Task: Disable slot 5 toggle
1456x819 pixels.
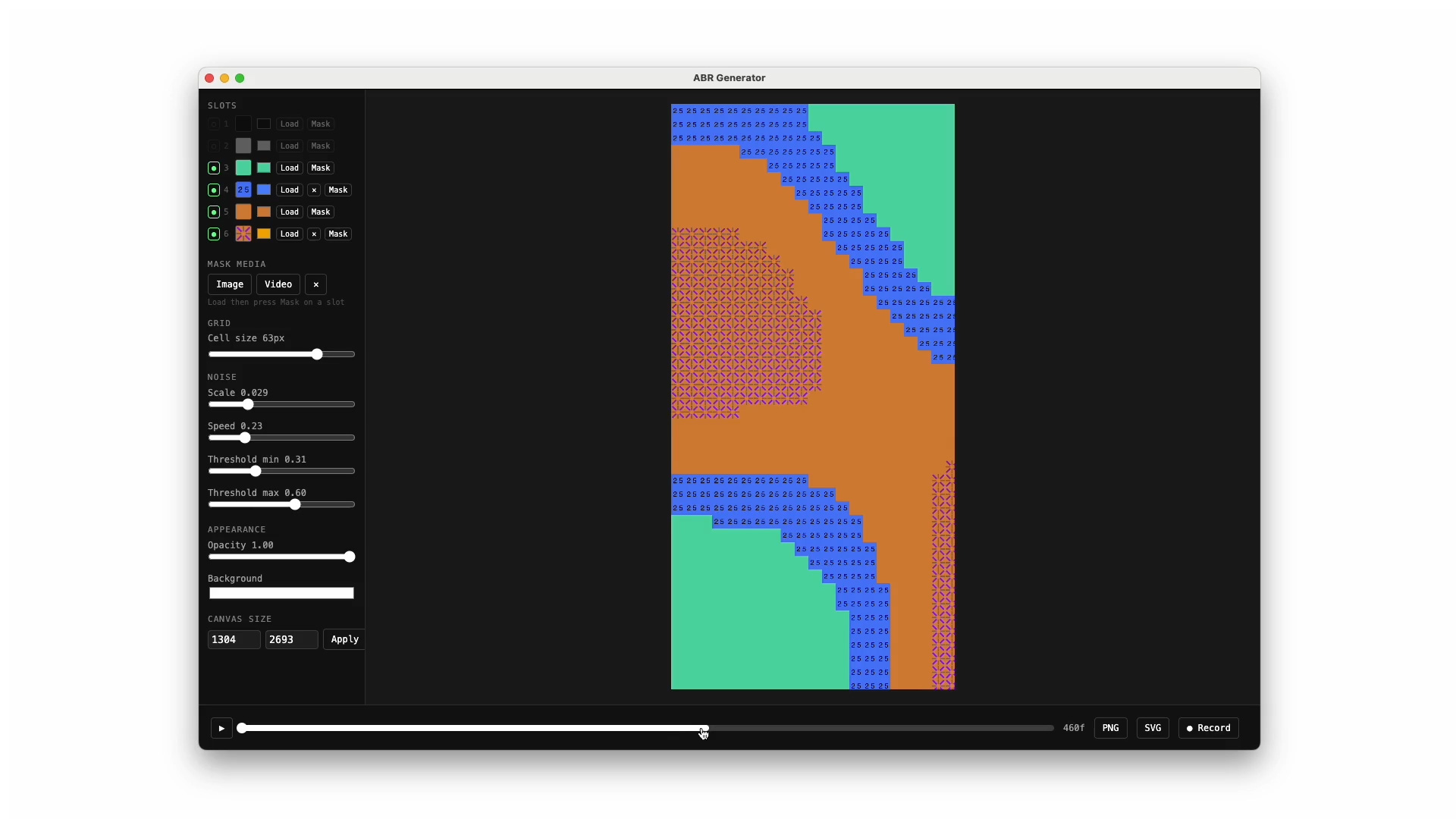Action: [x=214, y=212]
